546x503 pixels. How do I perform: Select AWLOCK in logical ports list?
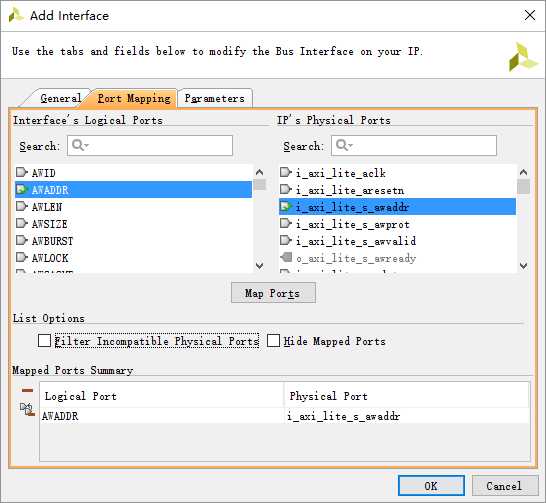pyautogui.click(x=133, y=258)
